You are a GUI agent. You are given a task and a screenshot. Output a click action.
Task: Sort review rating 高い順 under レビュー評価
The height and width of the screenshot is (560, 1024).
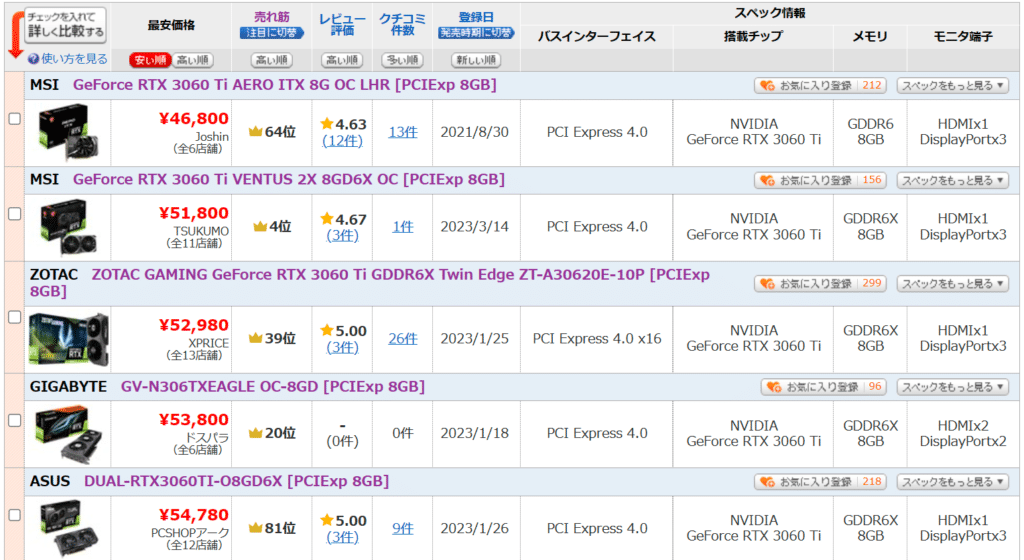(x=342, y=60)
